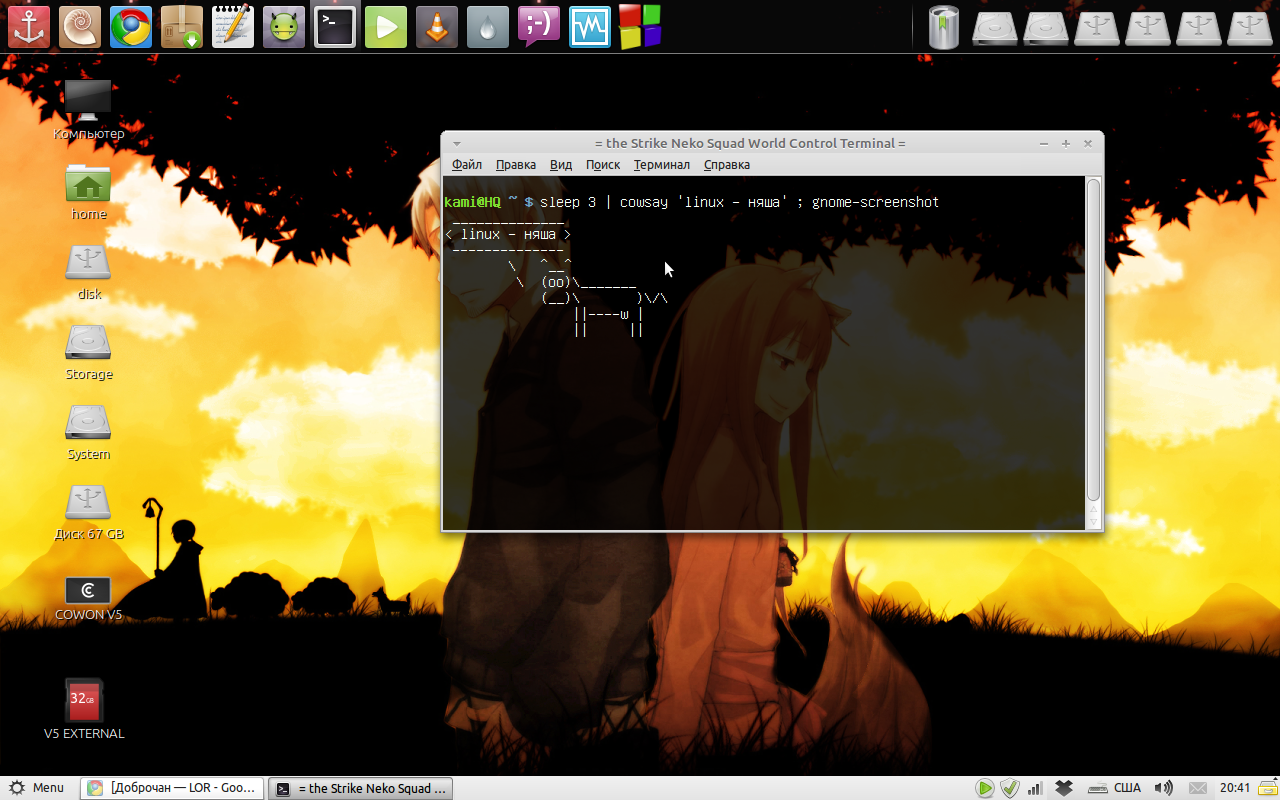Open the Справка menu in terminal
The width and height of the screenshot is (1280, 800).
click(x=727, y=165)
